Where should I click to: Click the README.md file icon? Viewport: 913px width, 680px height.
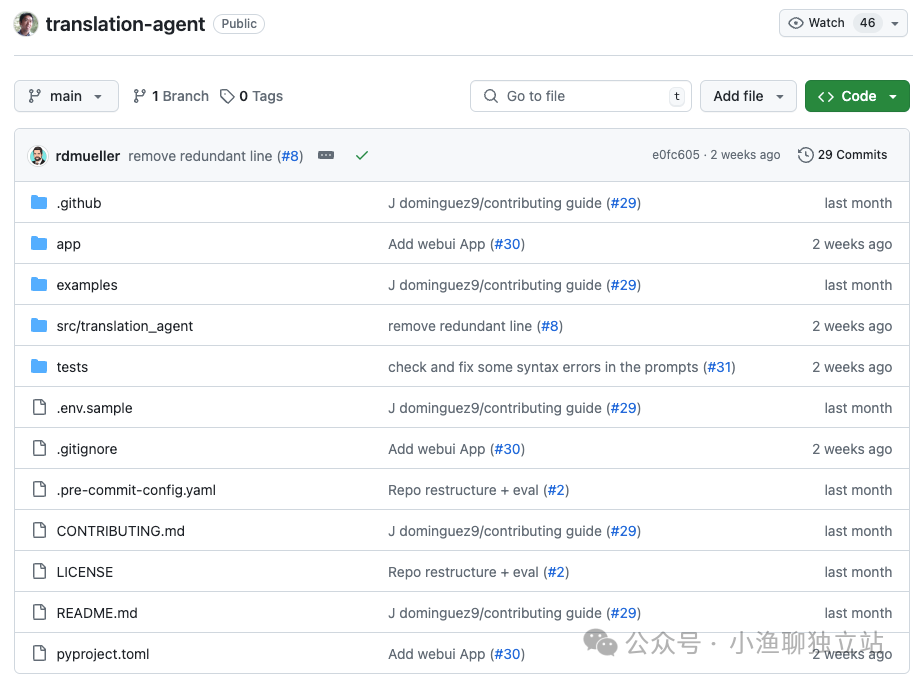click(x=40, y=612)
